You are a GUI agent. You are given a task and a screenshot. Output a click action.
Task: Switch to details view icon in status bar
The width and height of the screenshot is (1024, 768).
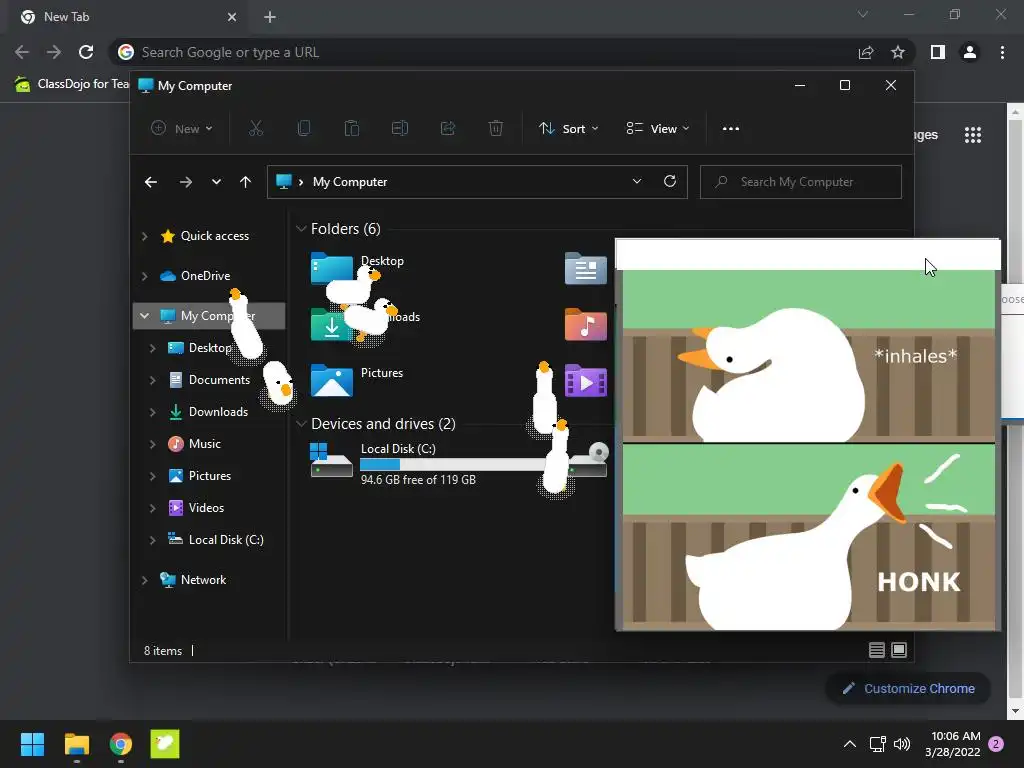[876, 650]
